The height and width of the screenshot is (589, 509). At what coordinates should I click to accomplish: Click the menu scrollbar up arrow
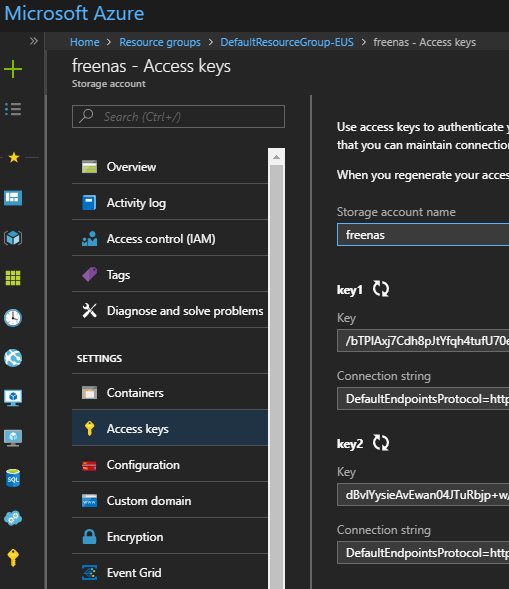click(276, 157)
